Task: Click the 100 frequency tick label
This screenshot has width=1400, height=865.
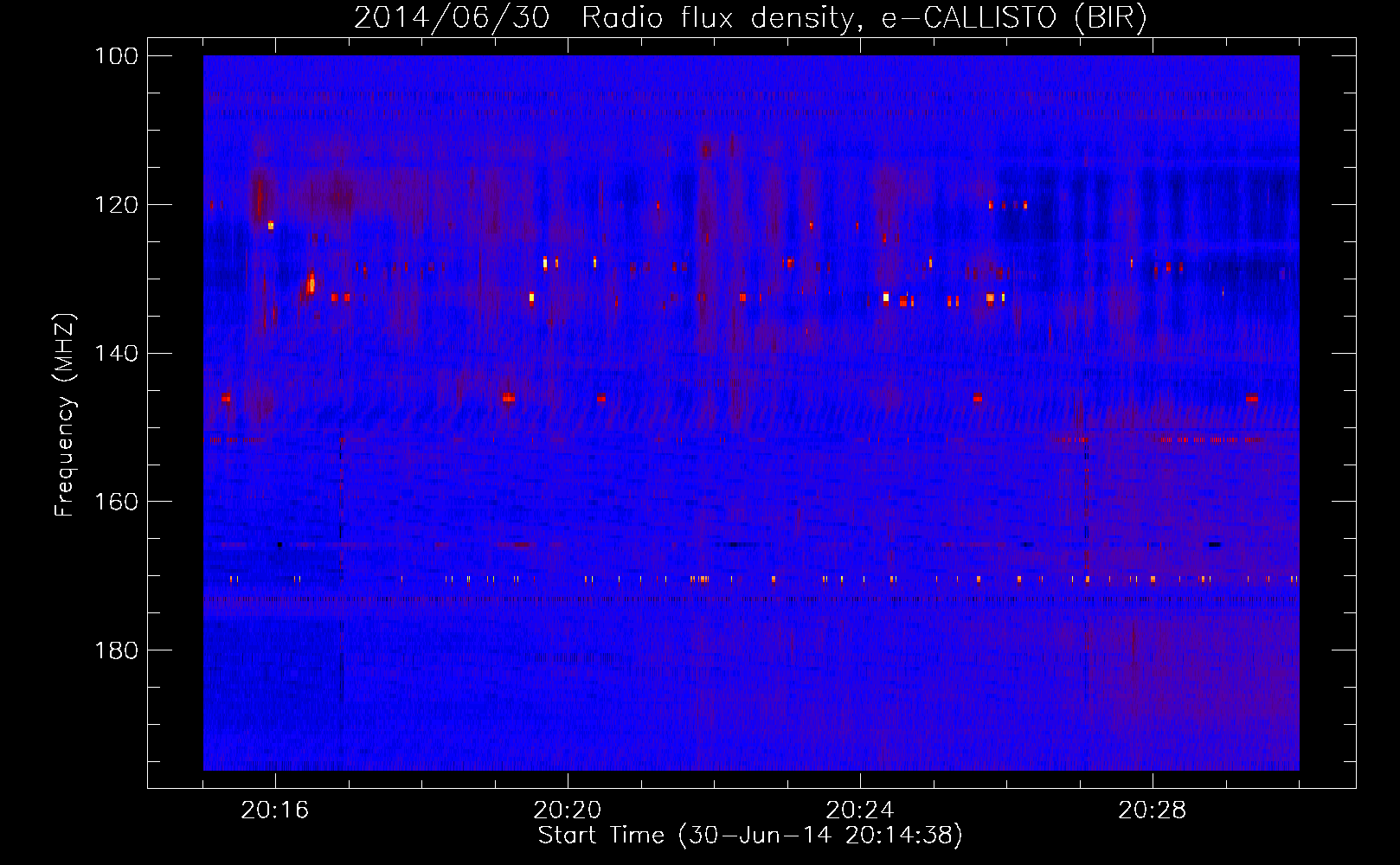Action: (117, 56)
